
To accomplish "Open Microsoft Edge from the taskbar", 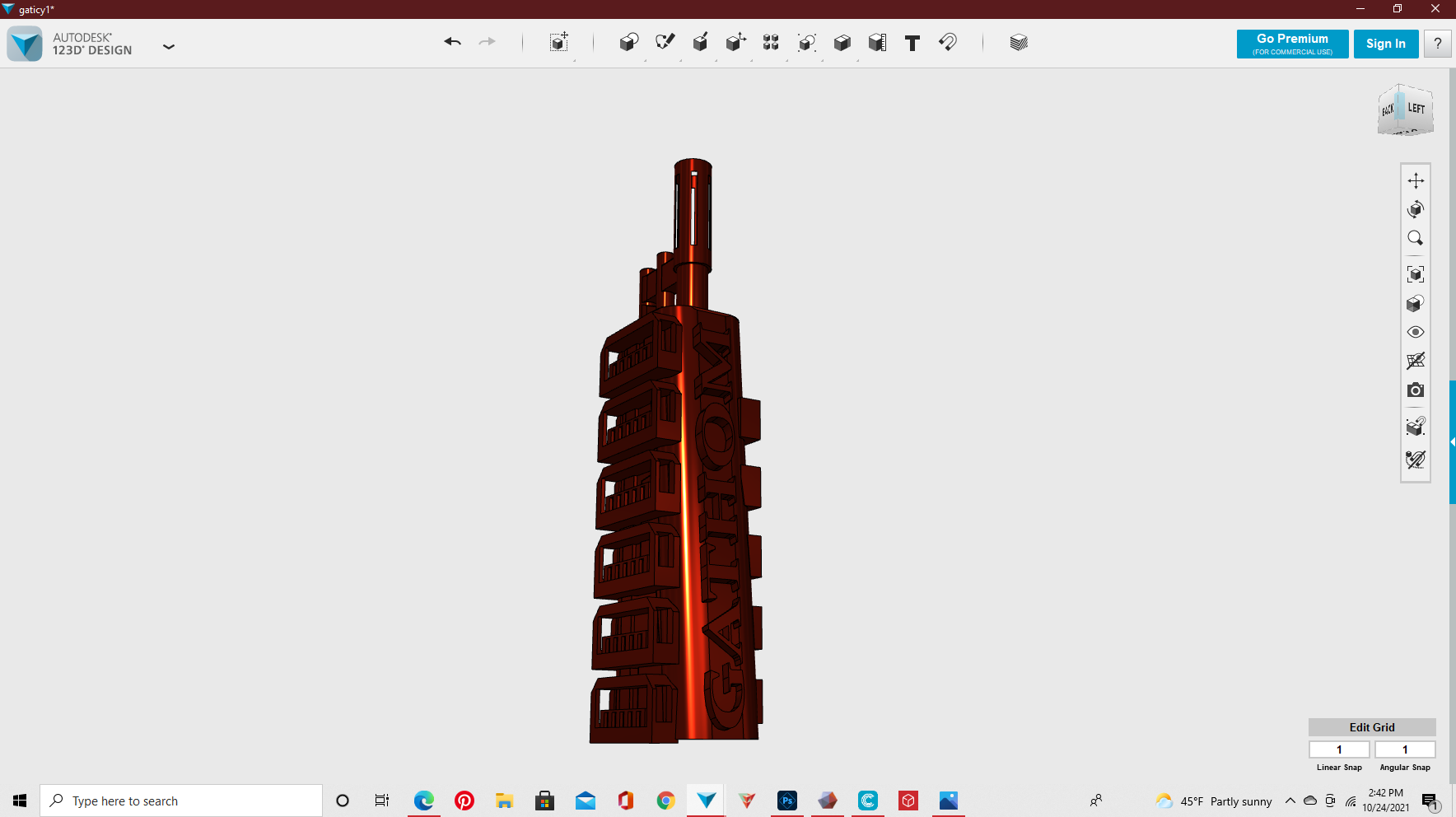I will tap(424, 801).
